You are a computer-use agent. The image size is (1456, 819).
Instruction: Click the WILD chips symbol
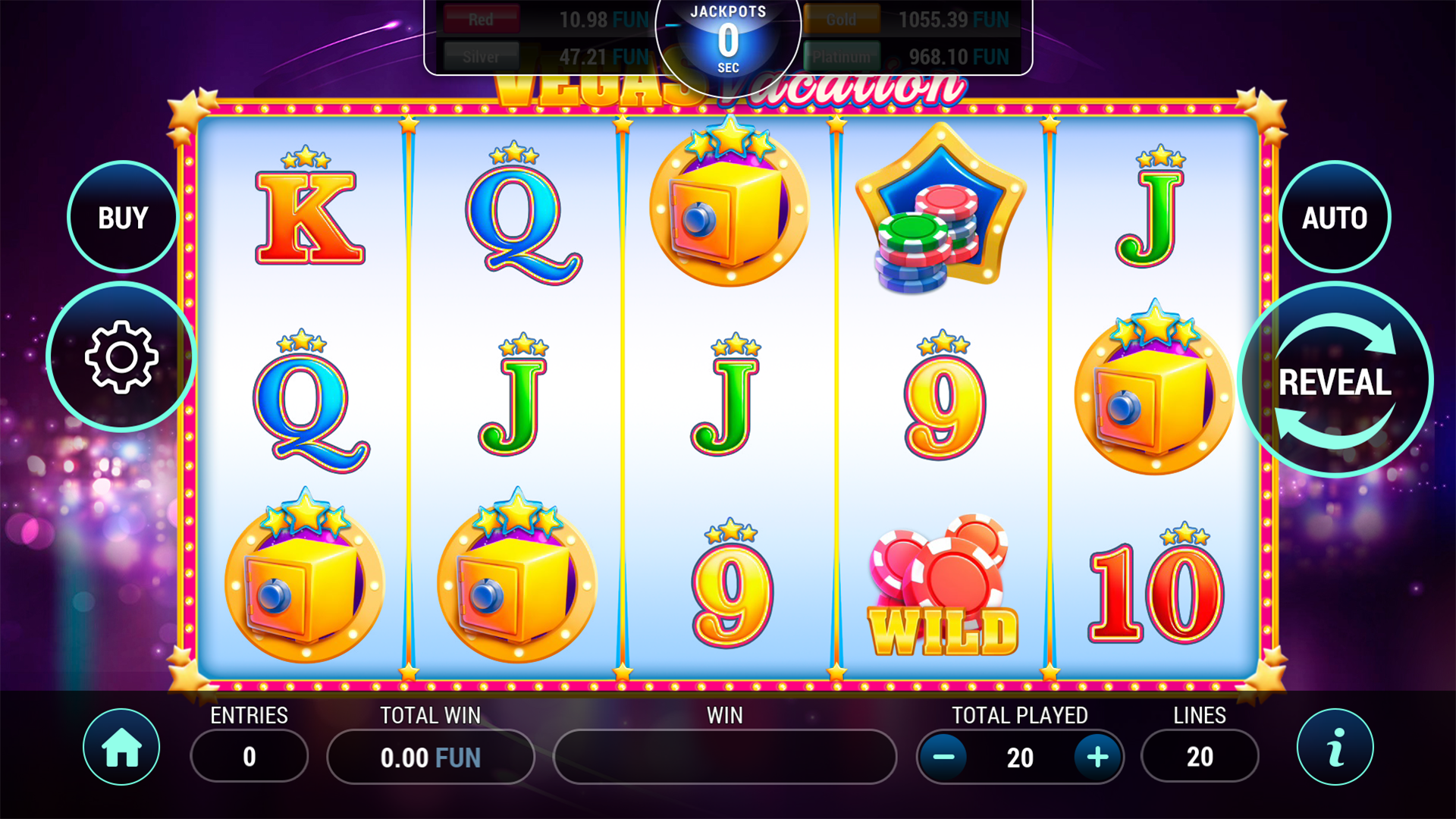(x=943, y=585)
